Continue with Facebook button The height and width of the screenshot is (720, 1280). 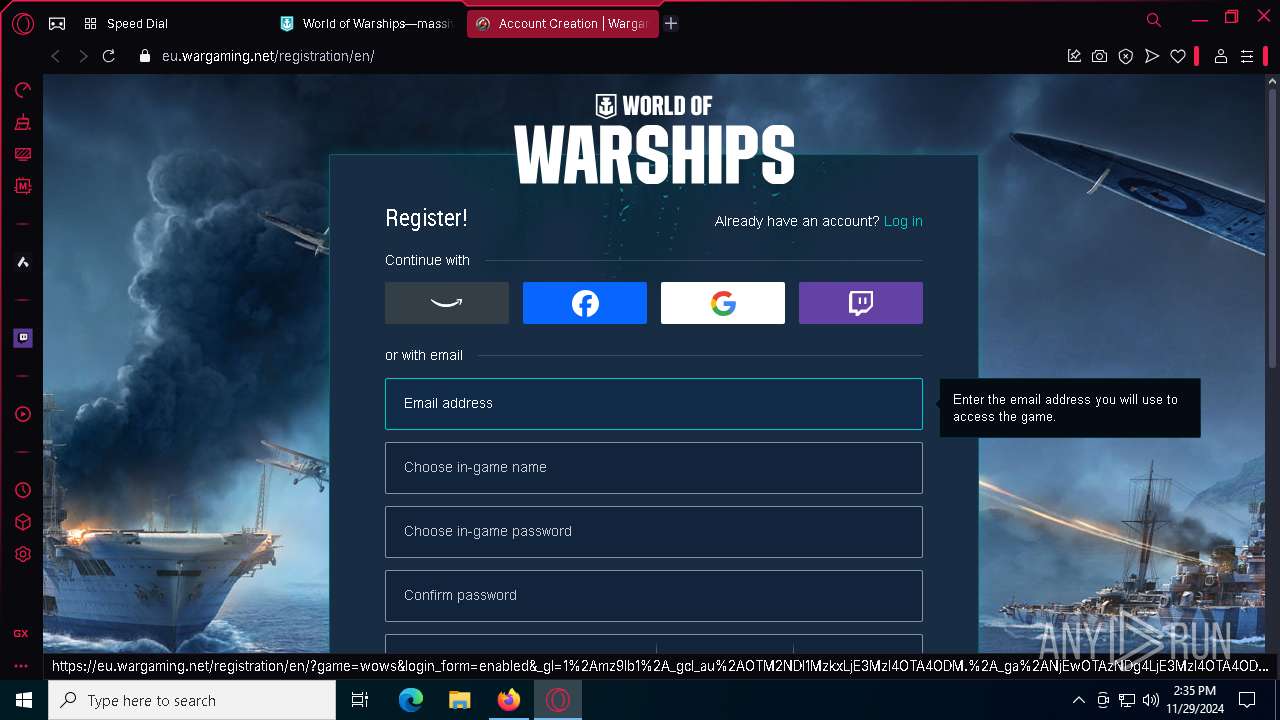[x=585, y=303]
